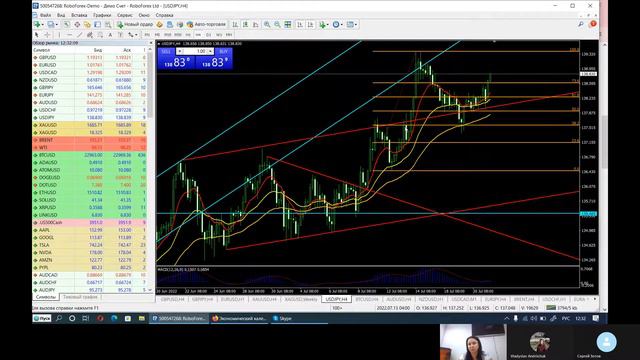
Task: Select the trendline drawing tool
Action: tap(80, 35)
